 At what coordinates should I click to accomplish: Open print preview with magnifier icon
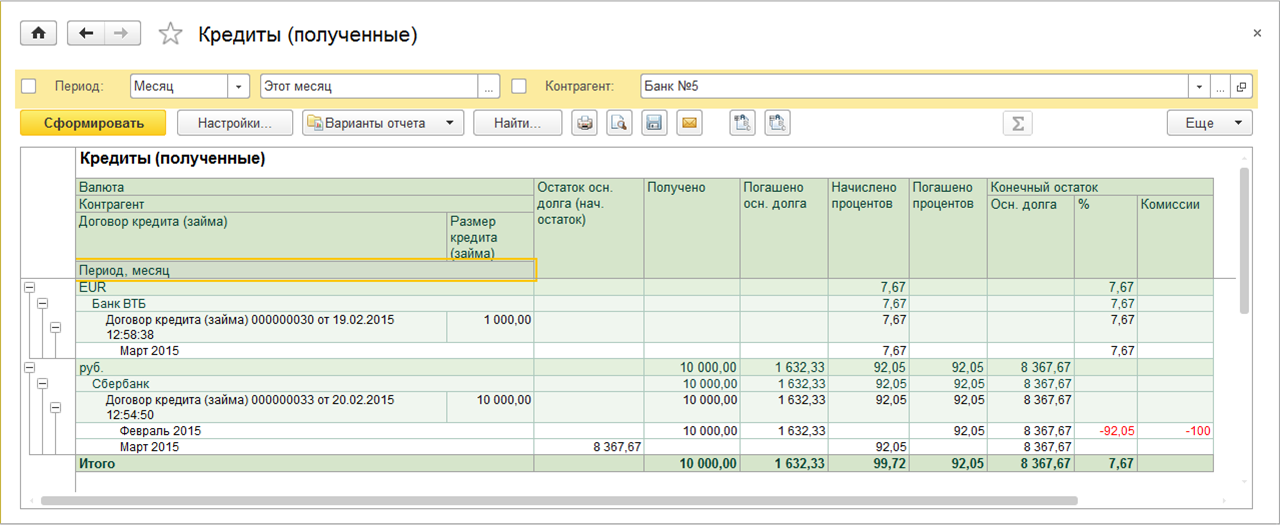(x=619, y=123)
